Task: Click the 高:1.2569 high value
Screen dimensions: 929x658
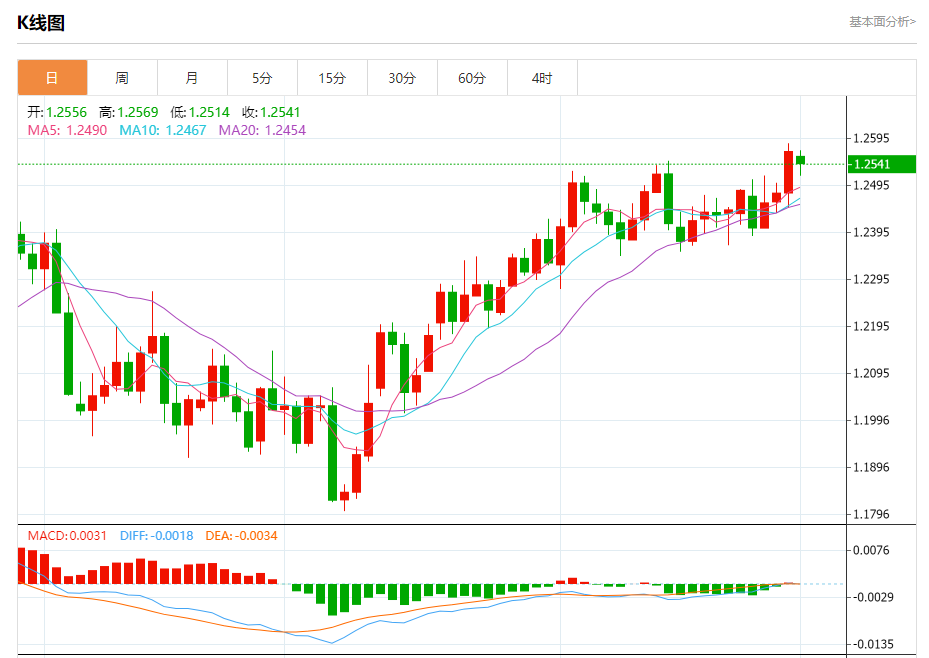Action: coord(129,112)
